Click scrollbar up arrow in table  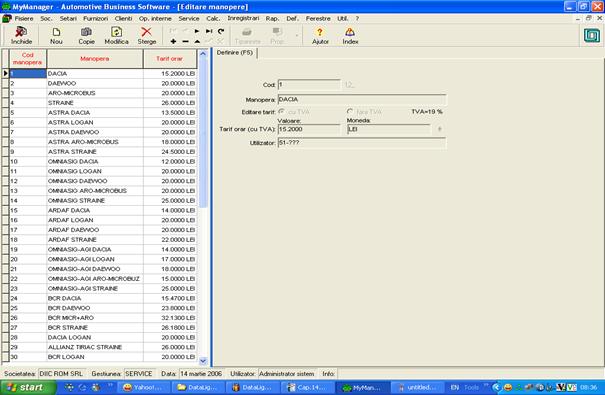coord(203,54)
